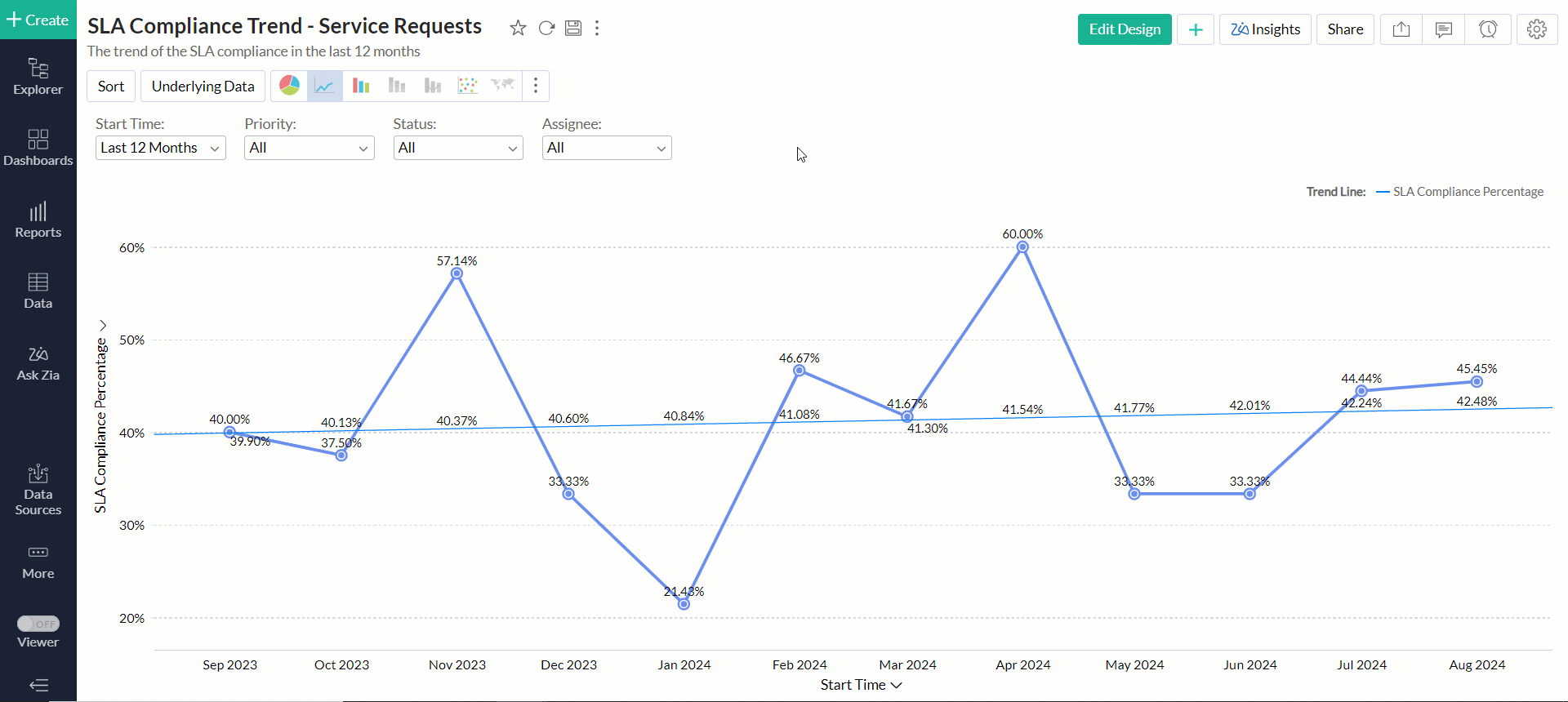Go to Dashboards in the sidebar

pos(38,148)
